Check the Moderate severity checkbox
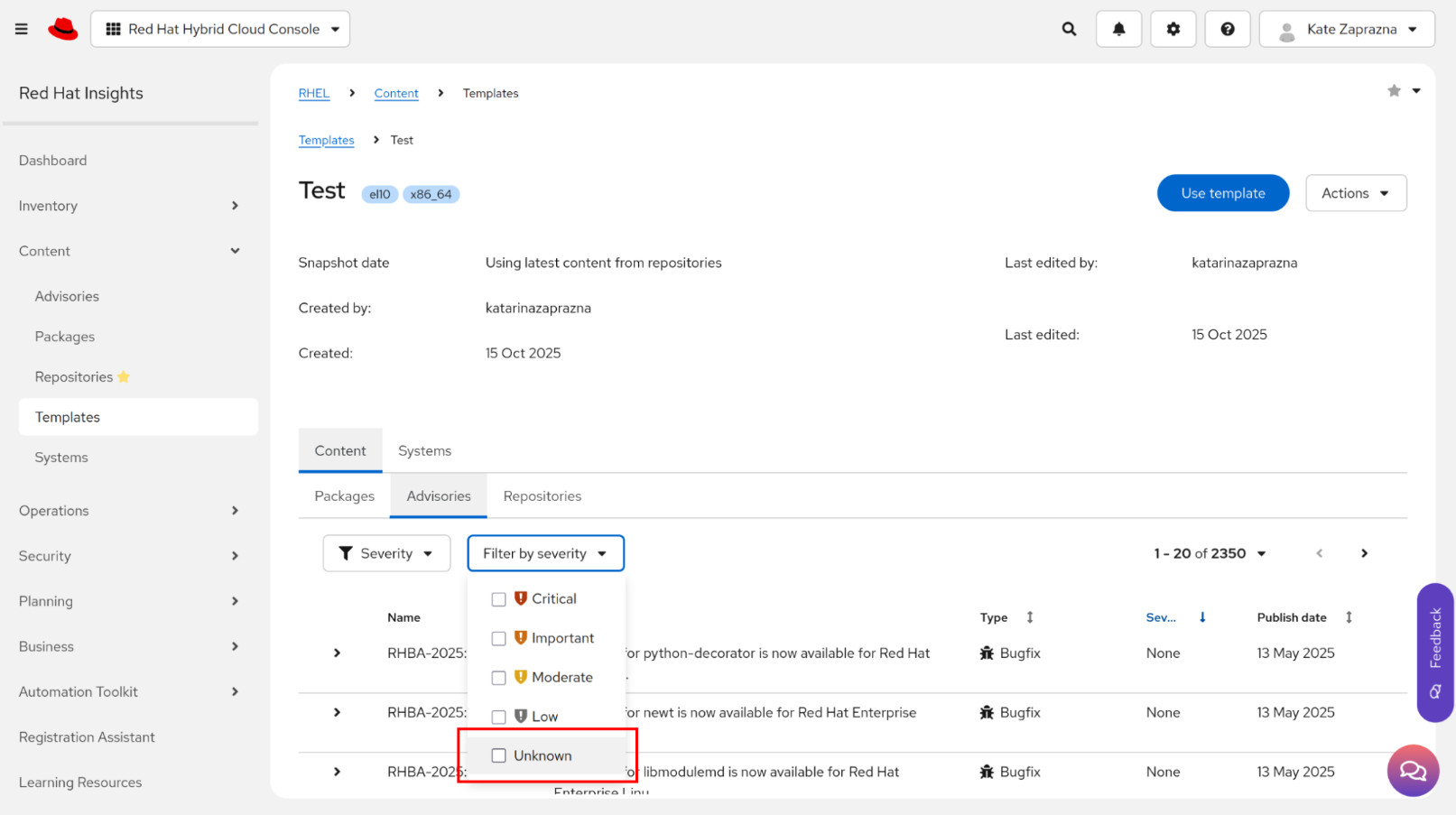This screenshot has width=1456, height=815. [498, 678]
